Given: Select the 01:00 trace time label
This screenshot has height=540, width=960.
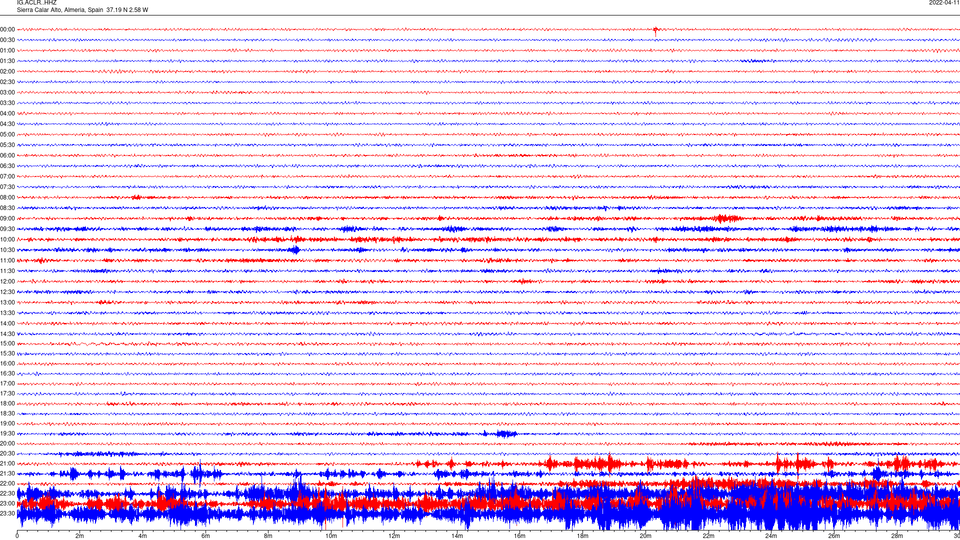Looking at the screenshot, I should click(x=7, y=50).
